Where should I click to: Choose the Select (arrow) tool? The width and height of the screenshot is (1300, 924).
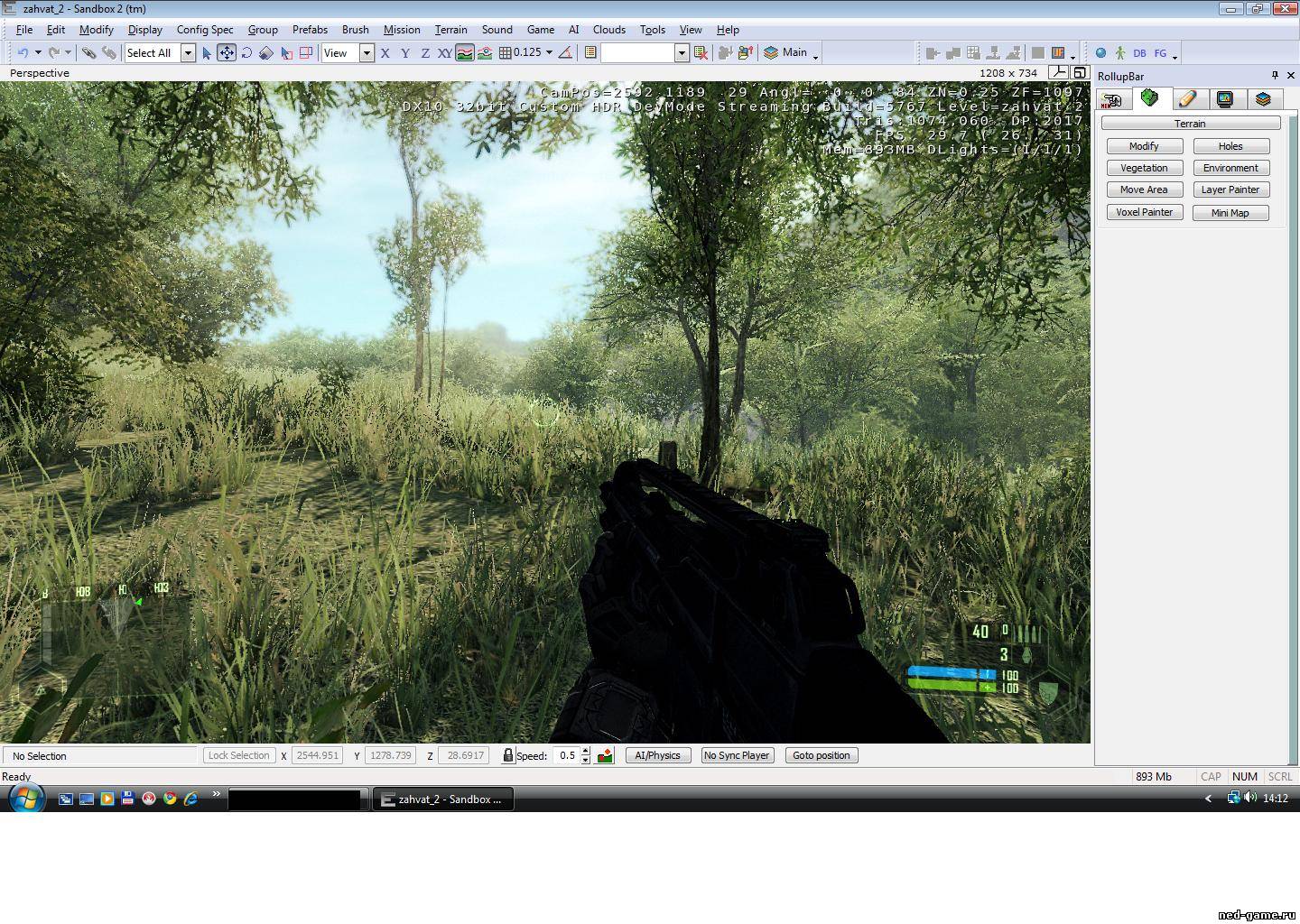(x=207, y=53)
